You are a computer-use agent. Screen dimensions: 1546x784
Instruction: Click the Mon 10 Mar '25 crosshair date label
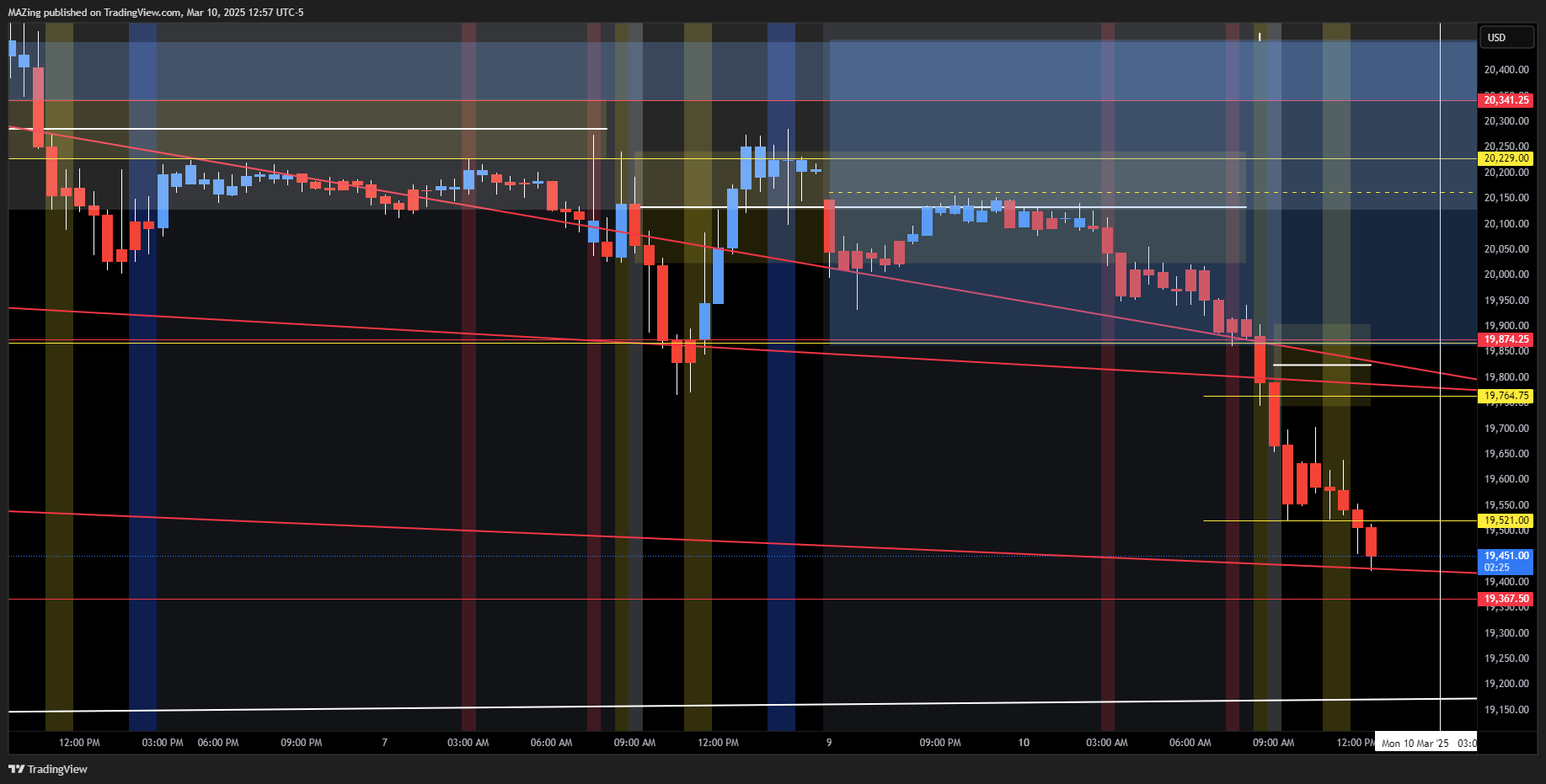(x=1426, y=743)
